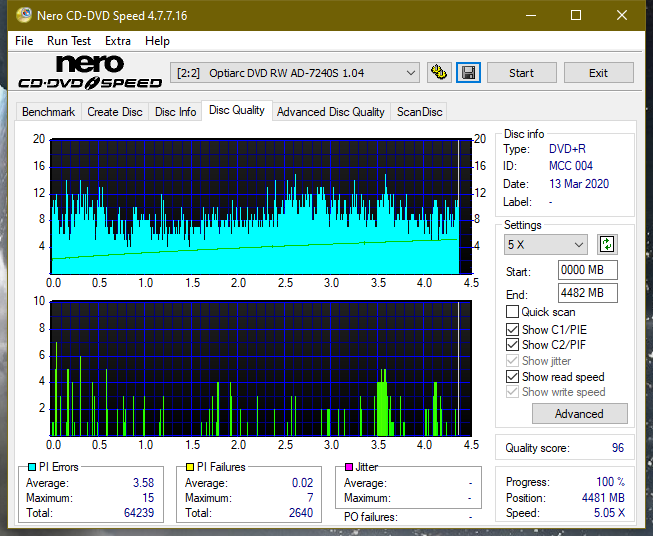Enable the Quick scan checkbox
Screen dimensions: 653x536
[x=512, y=312]
